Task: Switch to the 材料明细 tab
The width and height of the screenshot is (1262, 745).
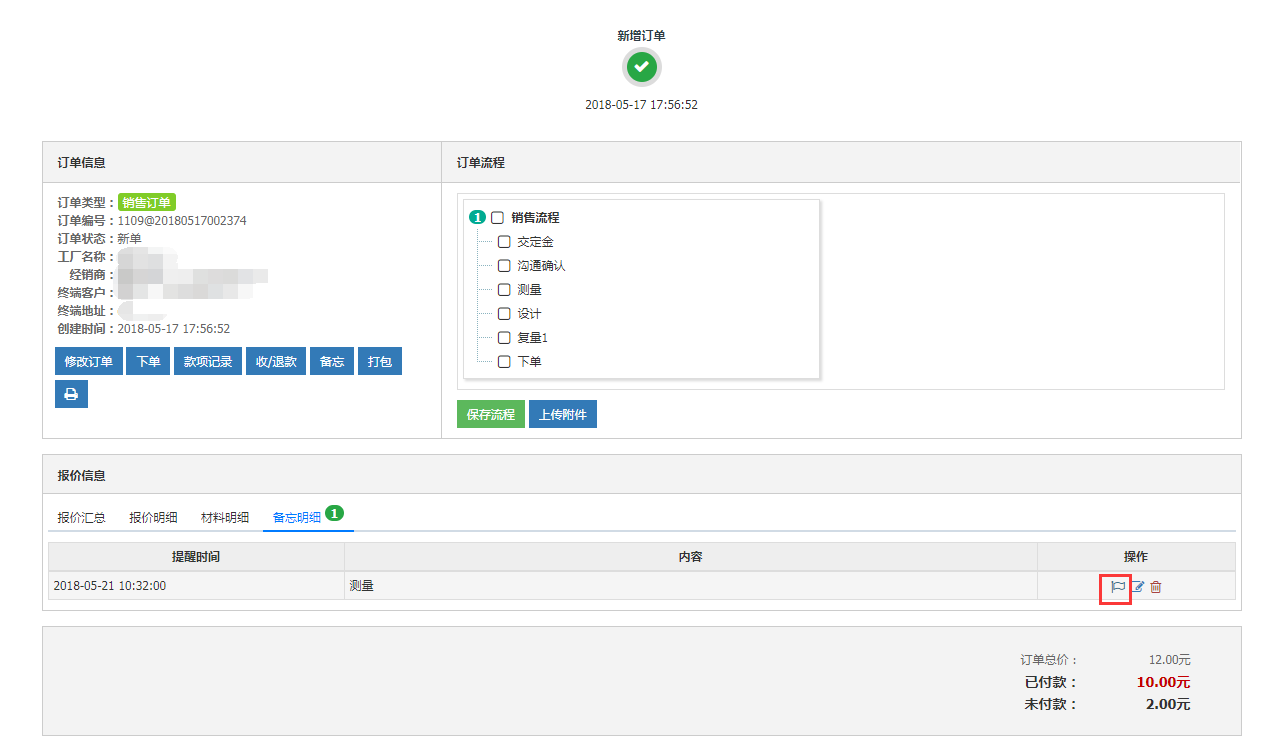Action: [225, 517]
